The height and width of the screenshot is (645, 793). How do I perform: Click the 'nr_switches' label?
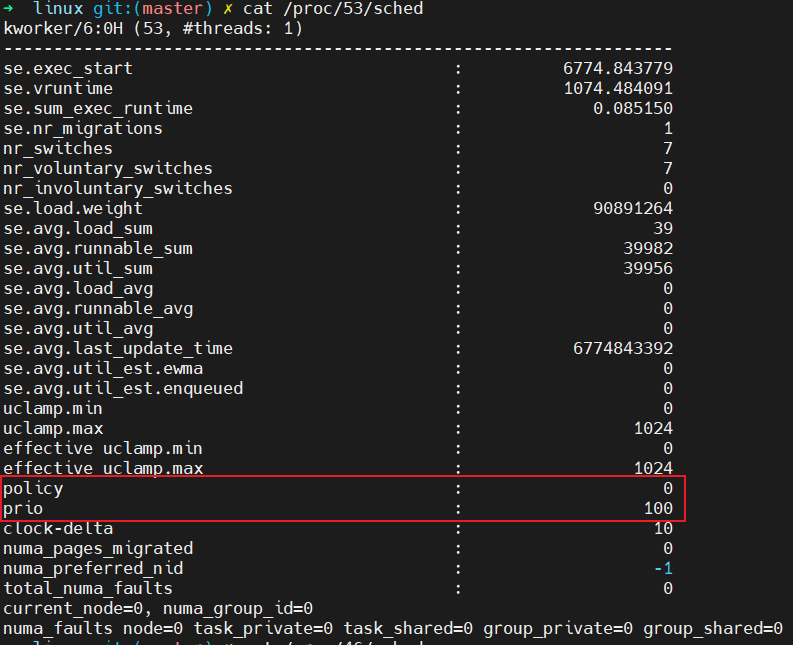[x=58, y=148]
